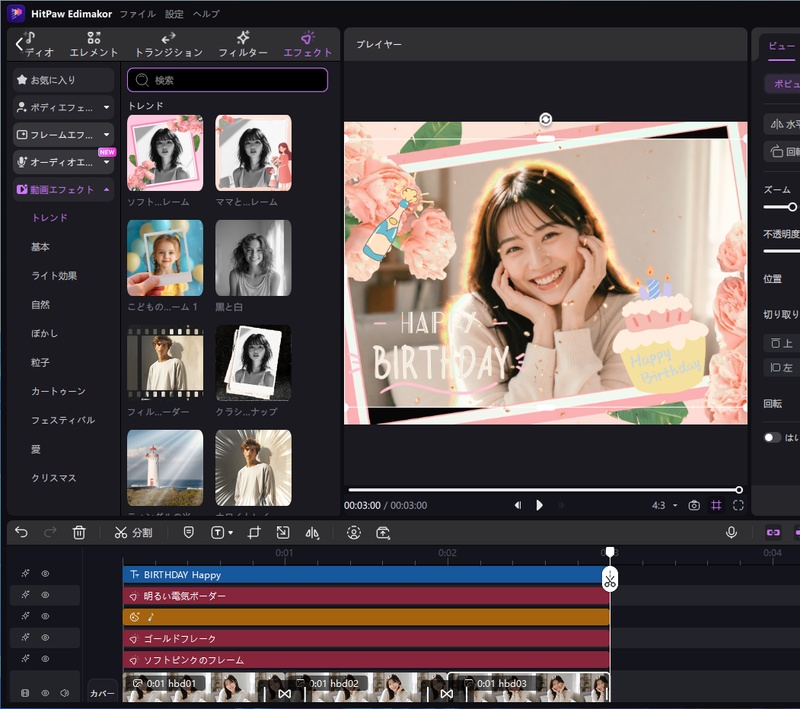This screenshot has height=709, width=800.
Task: Expand ボディエフェクト category
Action: click(x=63, y=108)
